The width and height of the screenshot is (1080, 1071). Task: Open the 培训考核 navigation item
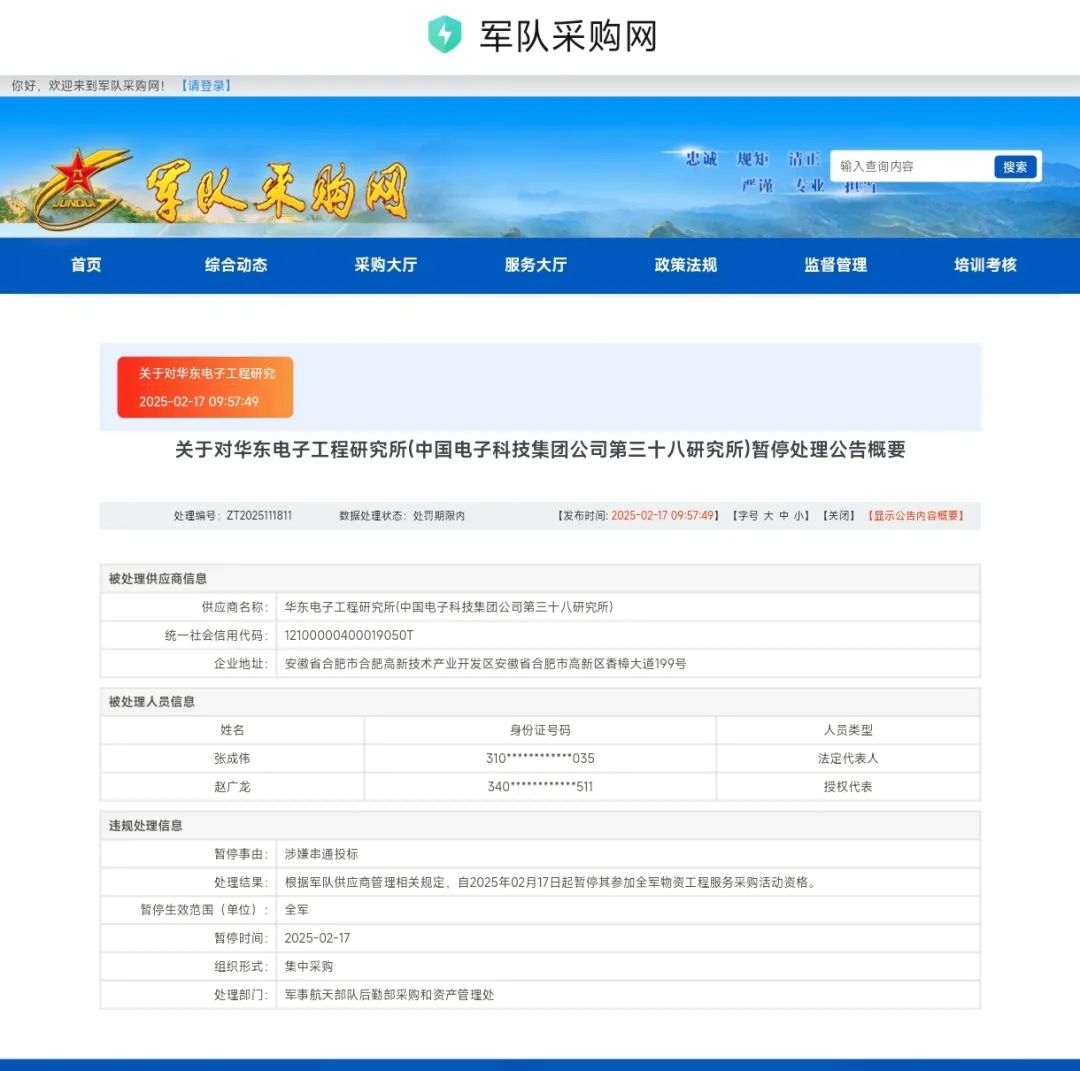(986, 265)
